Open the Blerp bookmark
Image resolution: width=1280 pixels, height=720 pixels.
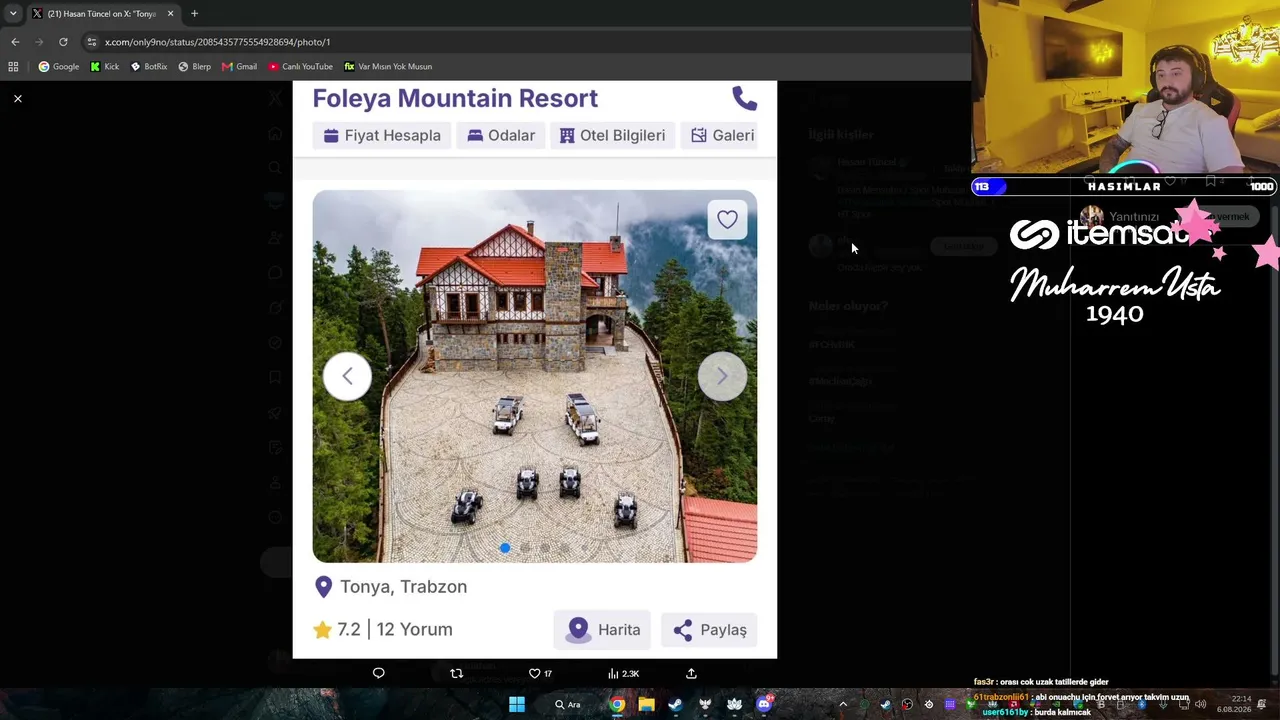pyautogui.click(x=194, y=67)
